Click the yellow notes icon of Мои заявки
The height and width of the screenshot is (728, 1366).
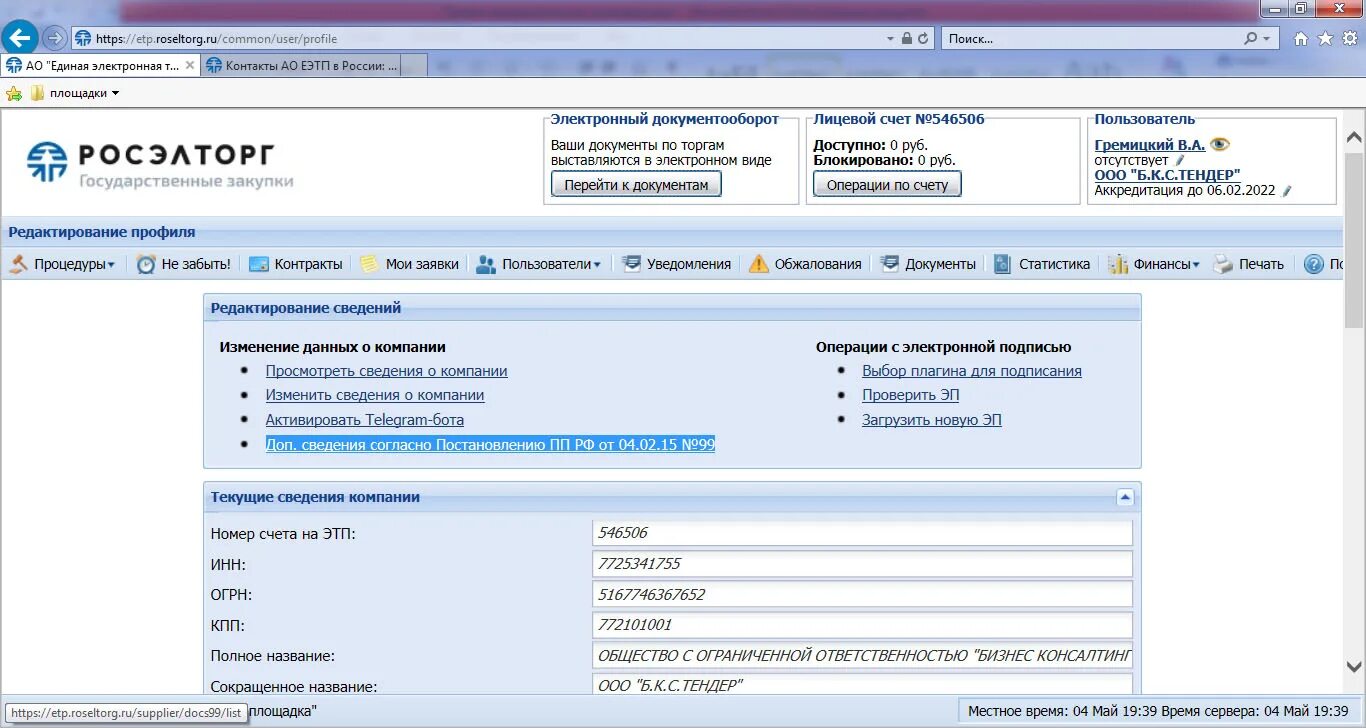pos(370,264)
